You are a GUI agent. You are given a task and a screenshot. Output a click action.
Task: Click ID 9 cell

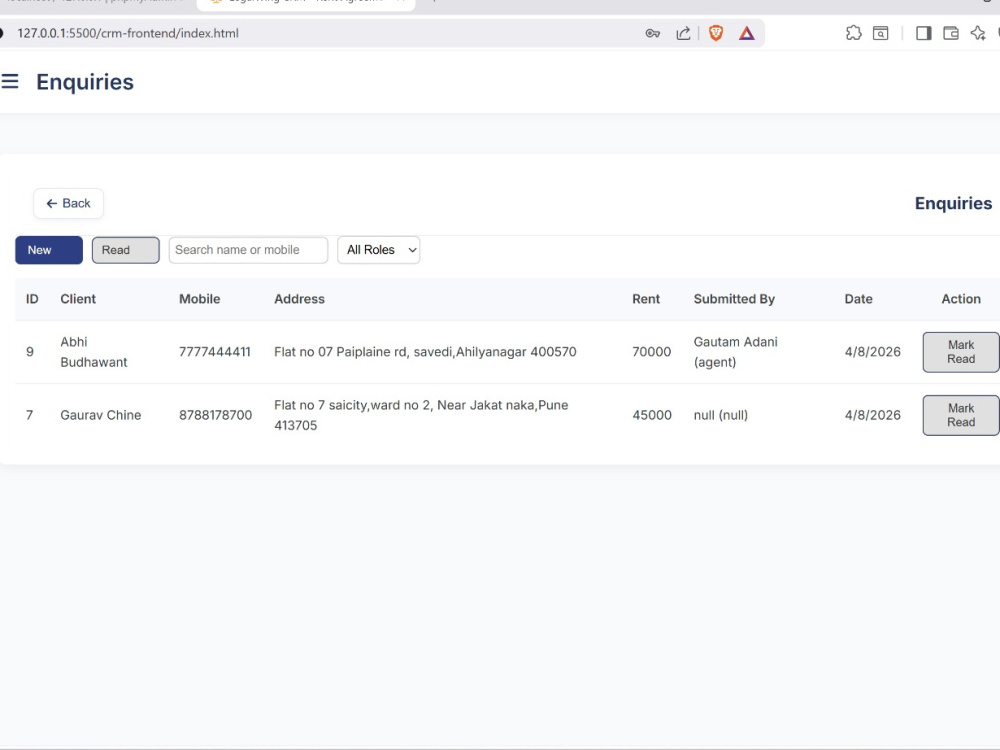[x=30, y=352]
